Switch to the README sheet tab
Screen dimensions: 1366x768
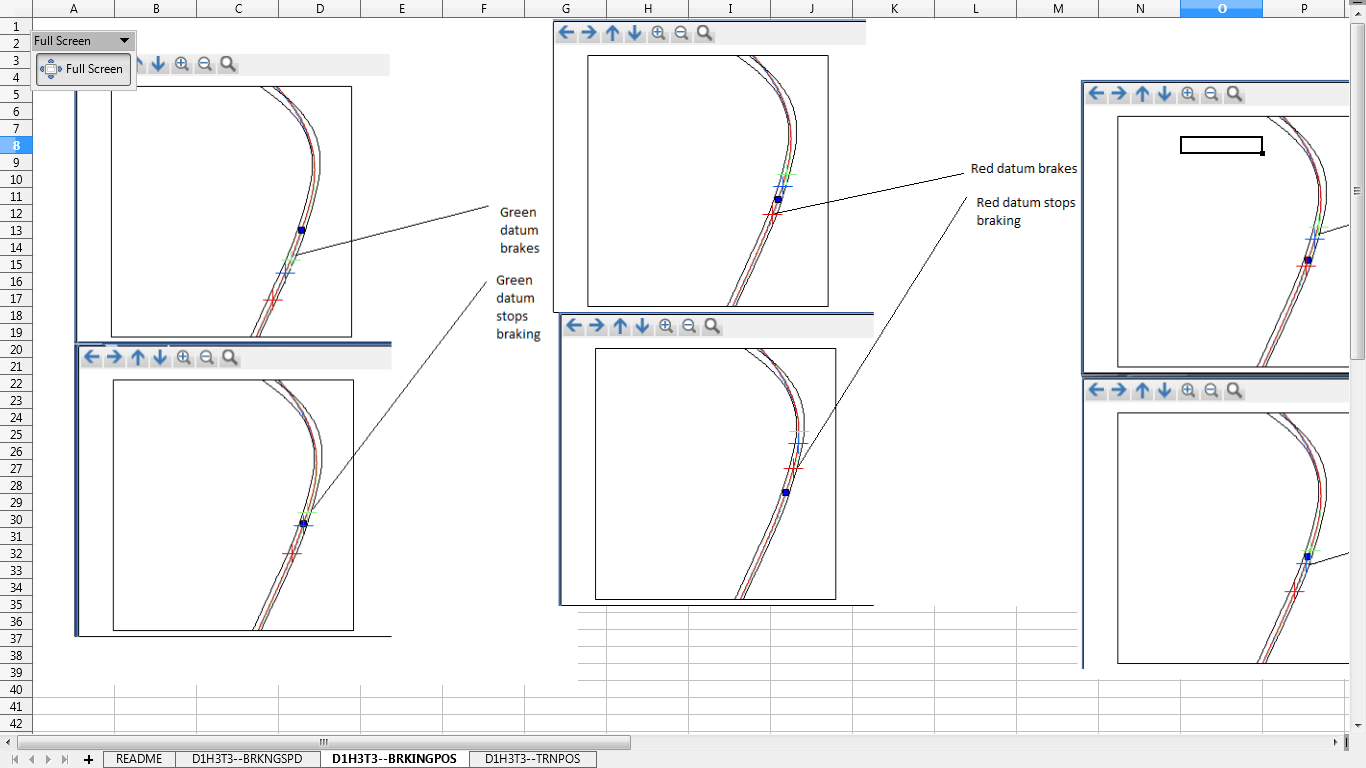click(139, 759)
